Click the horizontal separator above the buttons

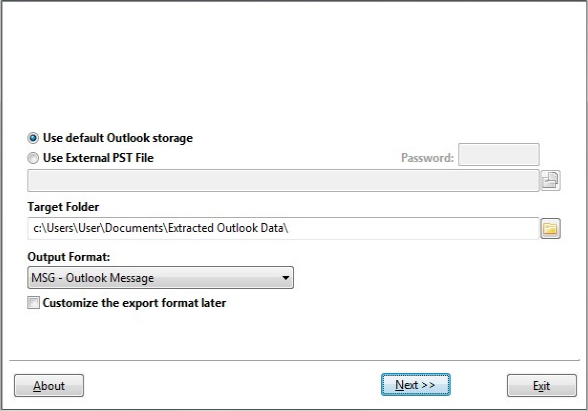[x=294, y=360]
